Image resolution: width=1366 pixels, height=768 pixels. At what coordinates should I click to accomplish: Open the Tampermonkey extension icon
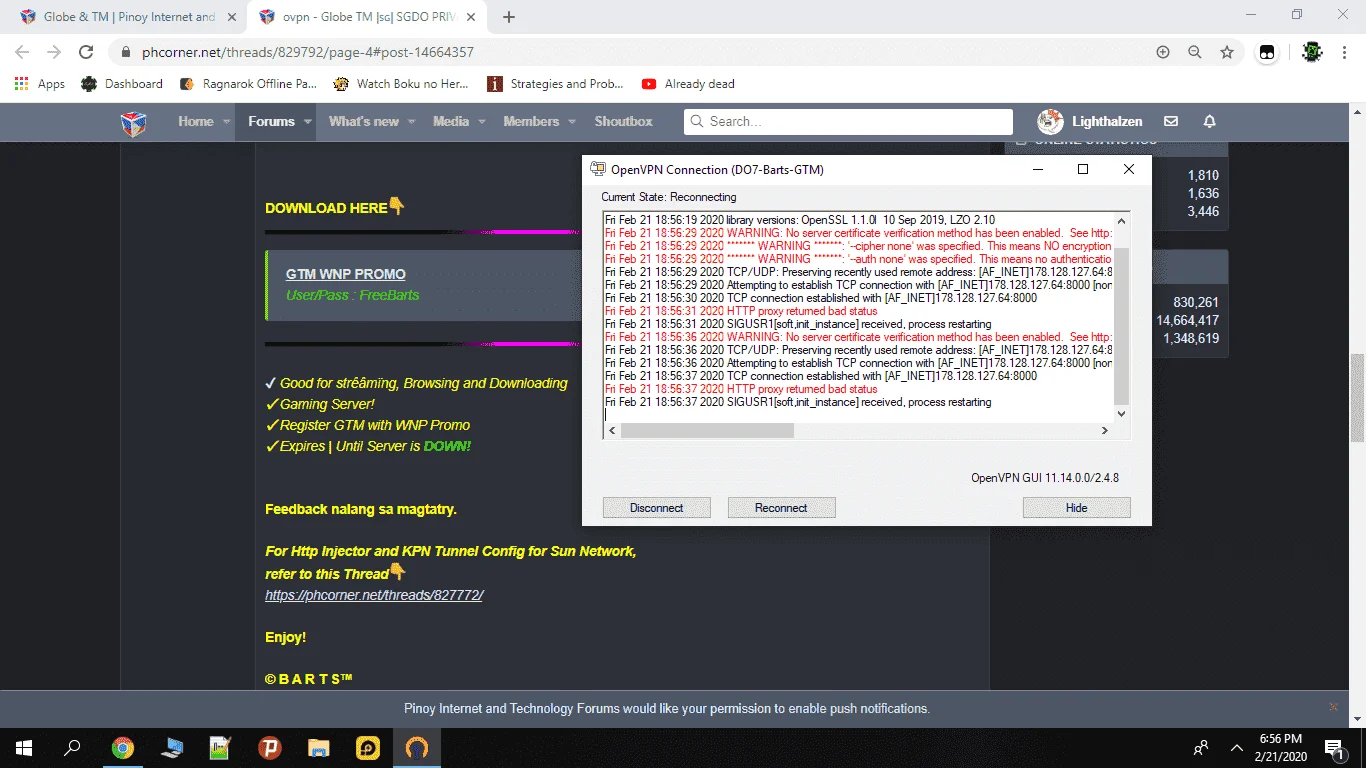[x=1267, y=52]
